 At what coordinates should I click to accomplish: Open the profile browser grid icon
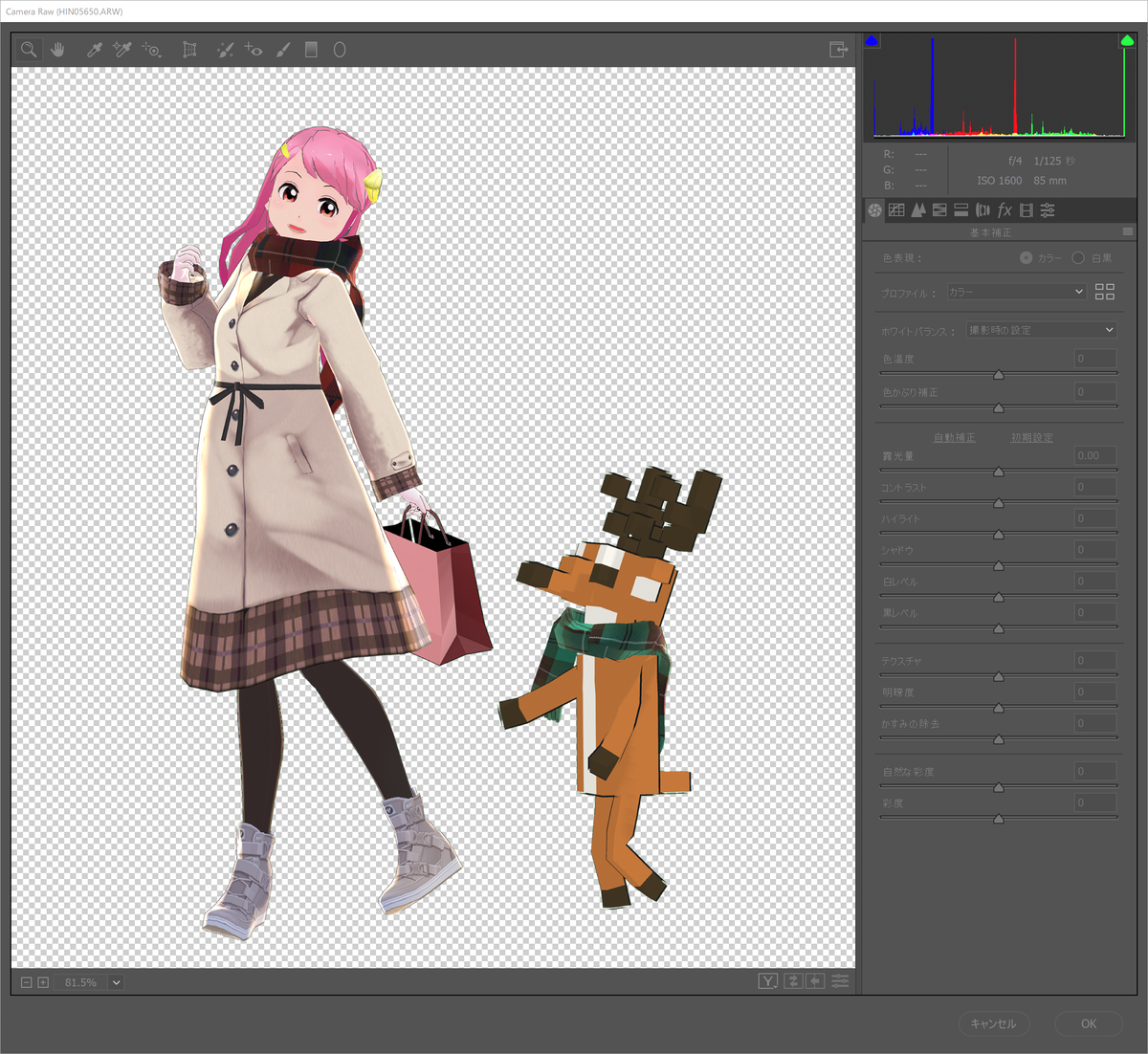[x=1105, y=292]
